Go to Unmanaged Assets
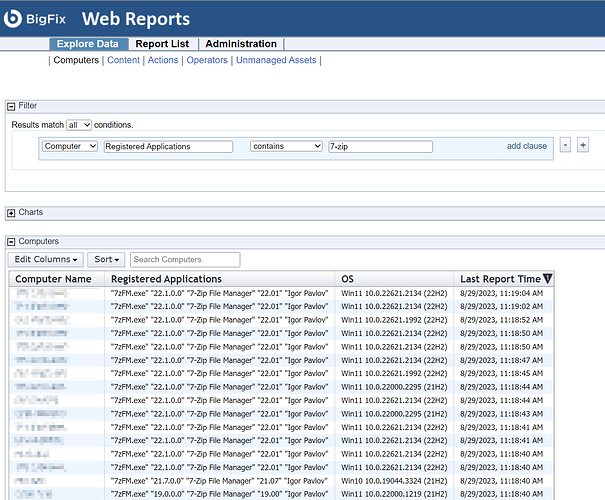 click(276, 60)
